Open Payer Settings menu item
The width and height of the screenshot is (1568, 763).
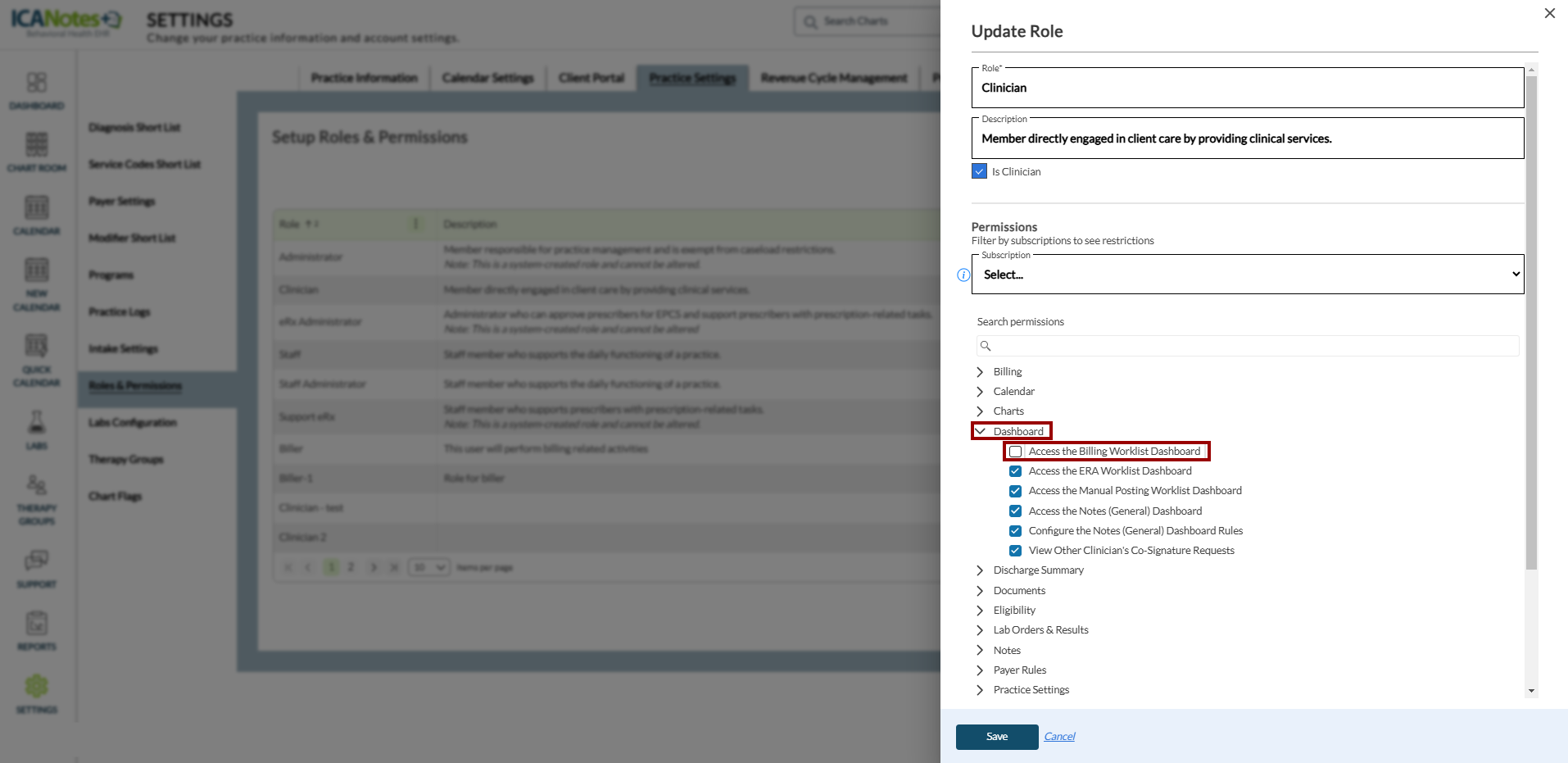[x=122, y=202]
